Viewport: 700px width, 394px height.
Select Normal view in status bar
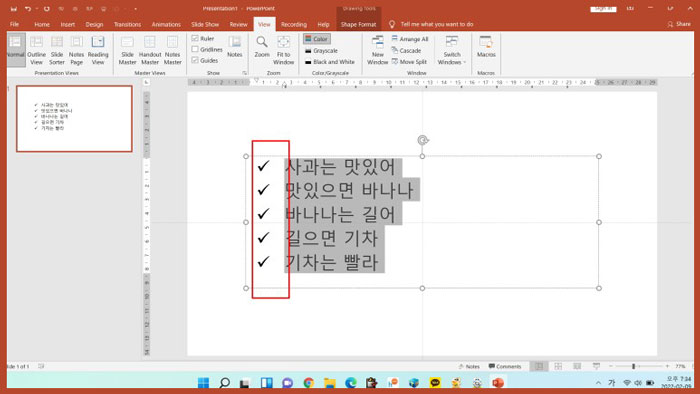coord(539,366)
